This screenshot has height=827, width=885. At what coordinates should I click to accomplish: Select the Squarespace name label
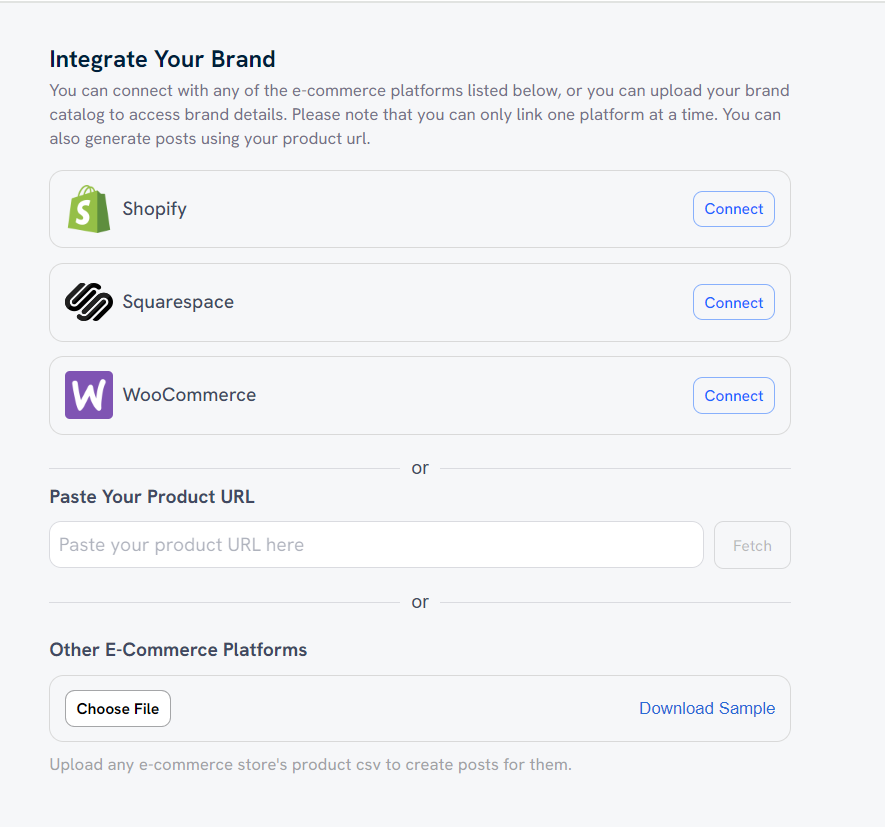point(178,302)
